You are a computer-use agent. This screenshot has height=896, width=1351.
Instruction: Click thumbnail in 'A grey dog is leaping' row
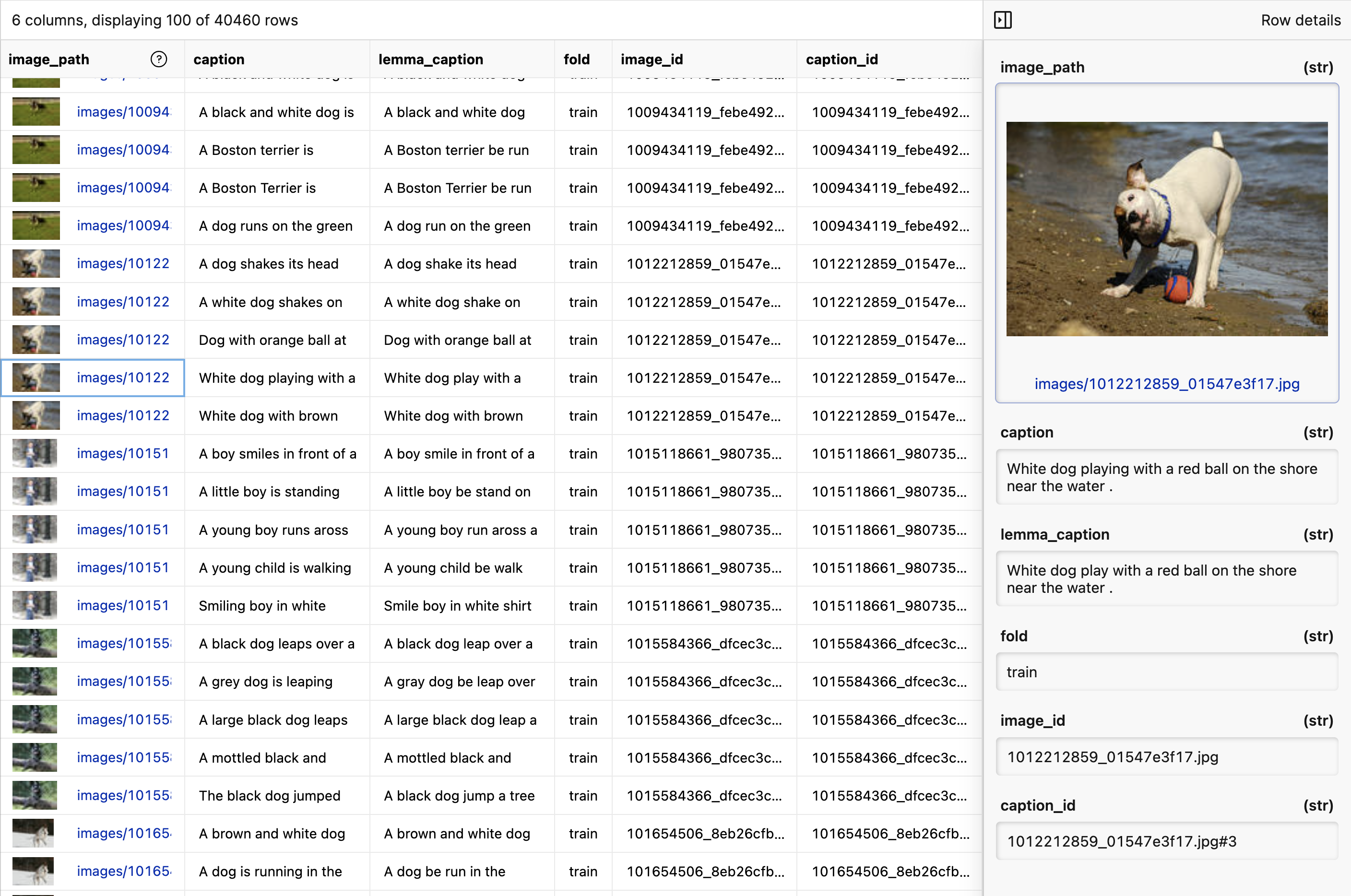tap(35, 681)
